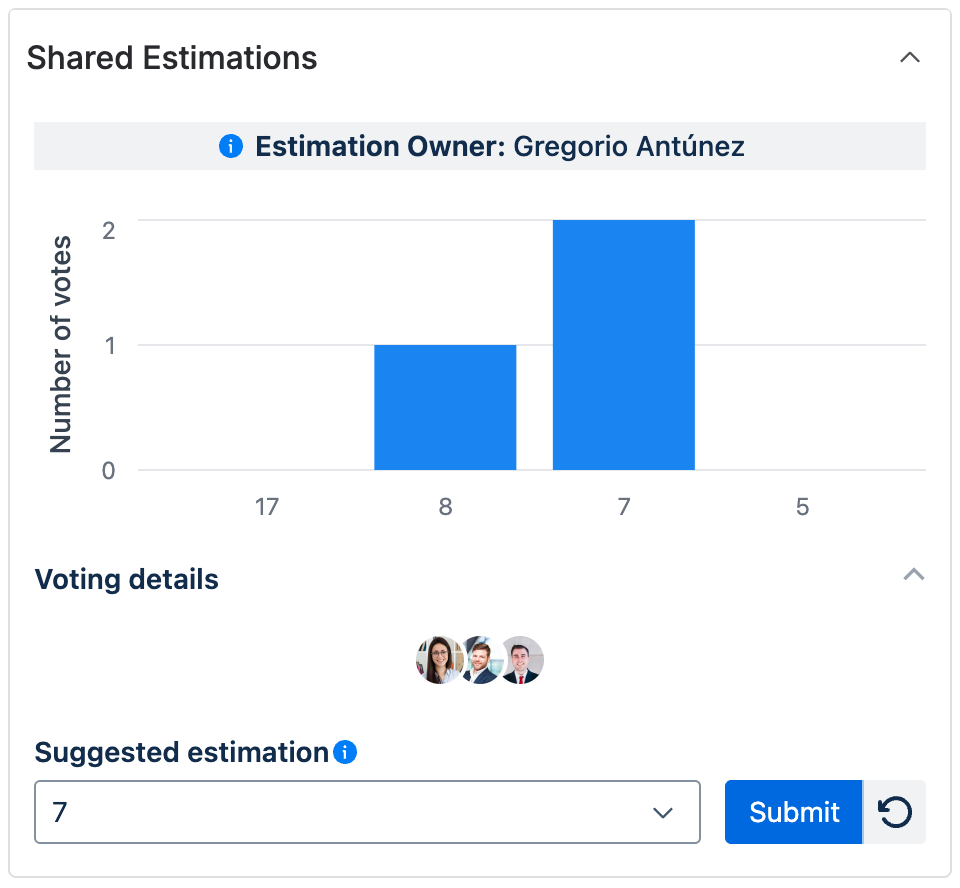The height and width of the screenshot is (888, 960).
Task: Click the info icon next to Suggested estimation
Action: [x=347, y=752]
